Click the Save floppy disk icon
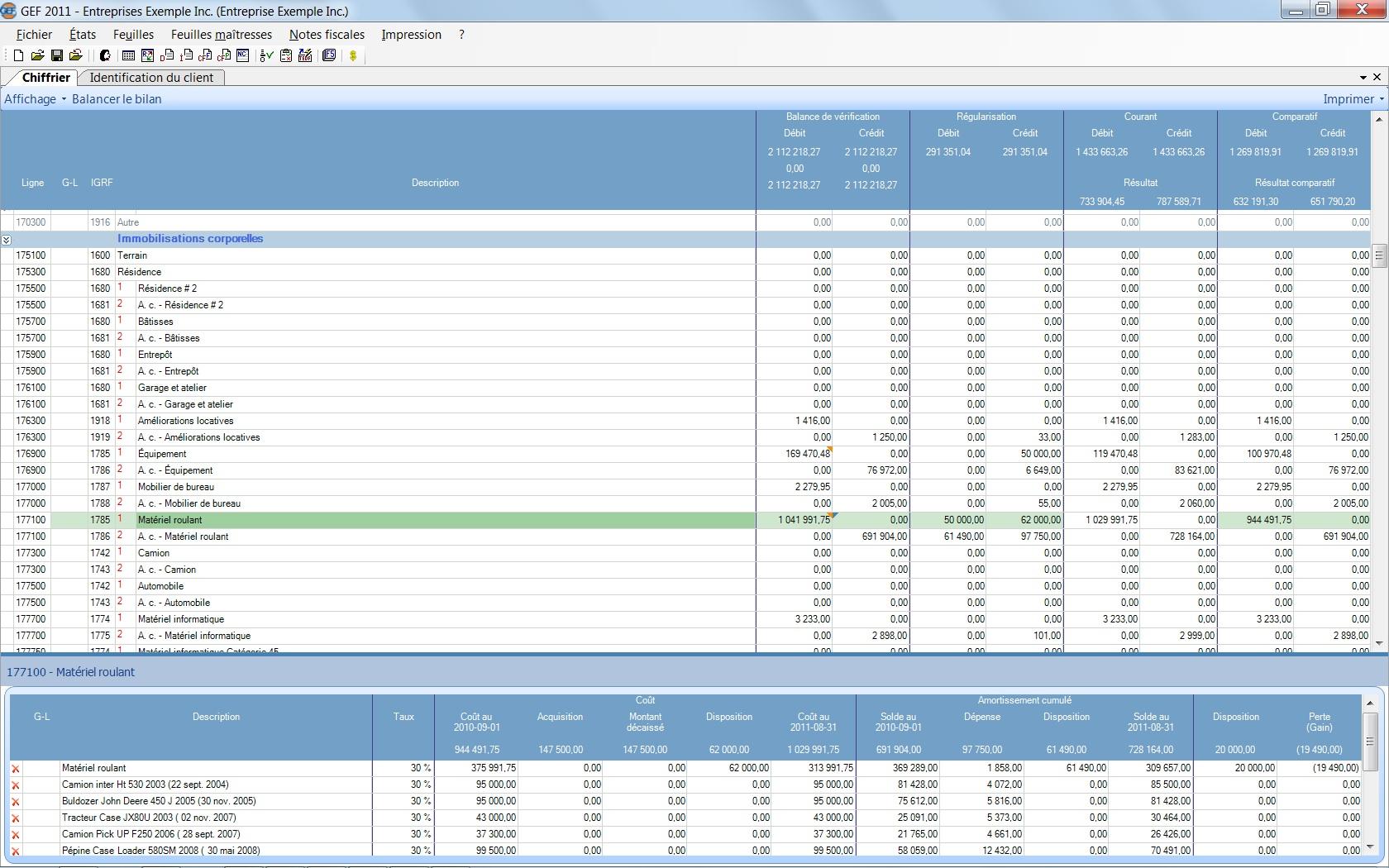The height and width of the screenshot is (868, 1389). 57,55
